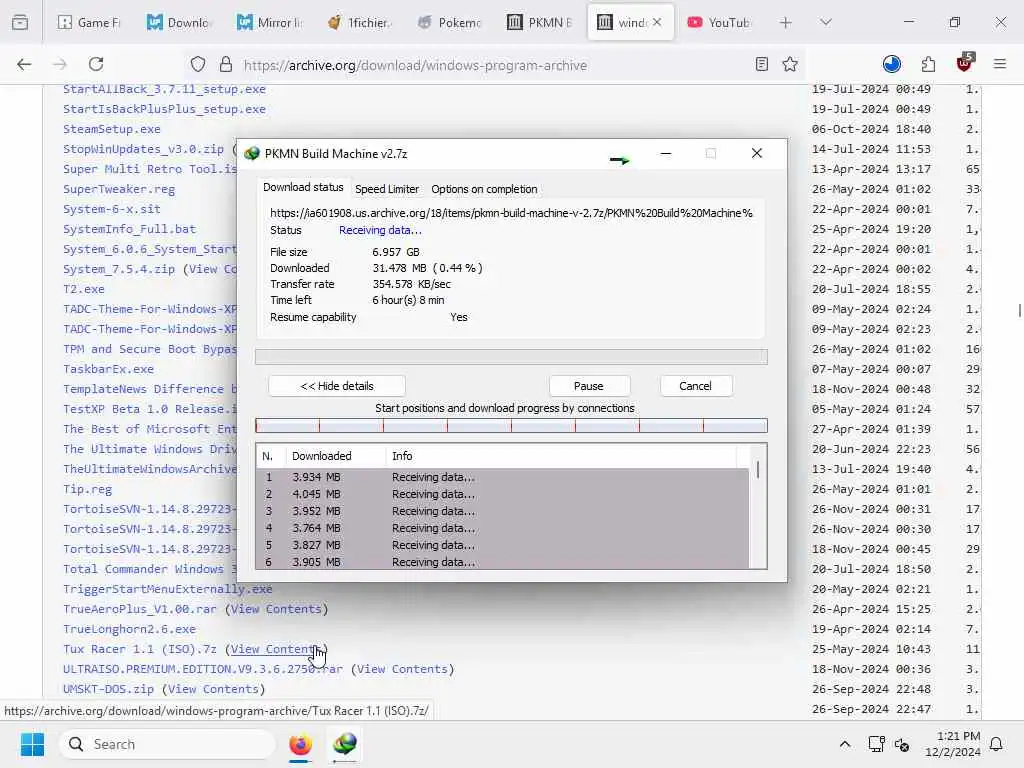The height and width of the screenshot is (768, 1024).
Task: Switch to the Mirror li tab
Action: pos(269,22)
